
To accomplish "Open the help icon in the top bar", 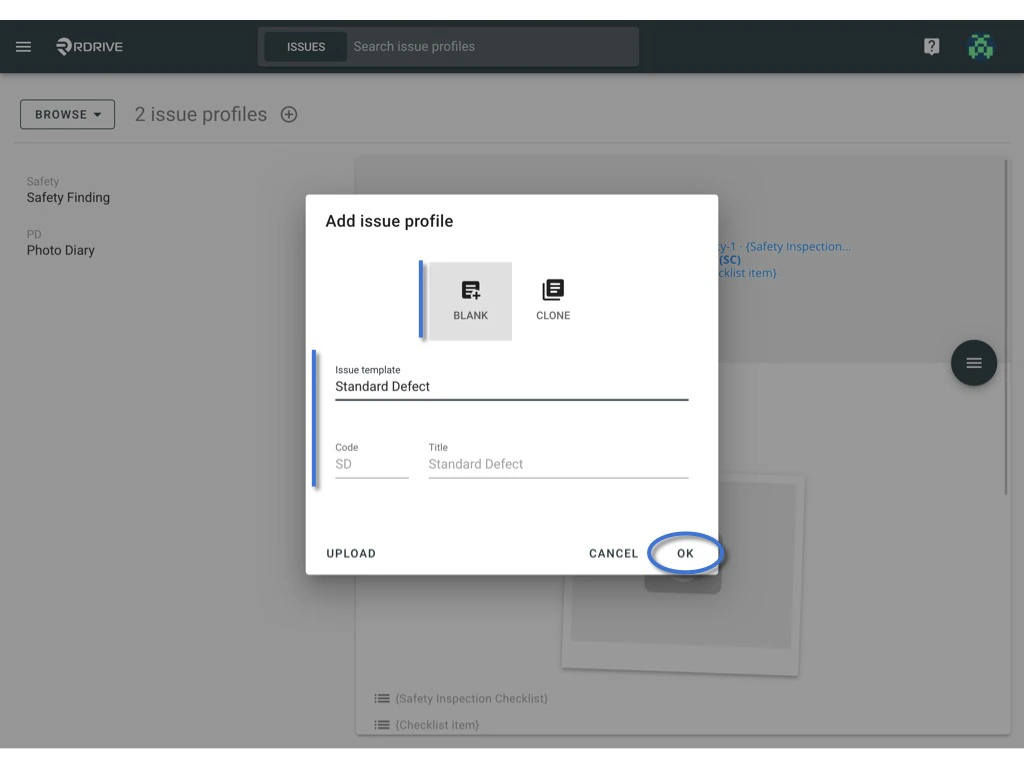I will point(930,46).
